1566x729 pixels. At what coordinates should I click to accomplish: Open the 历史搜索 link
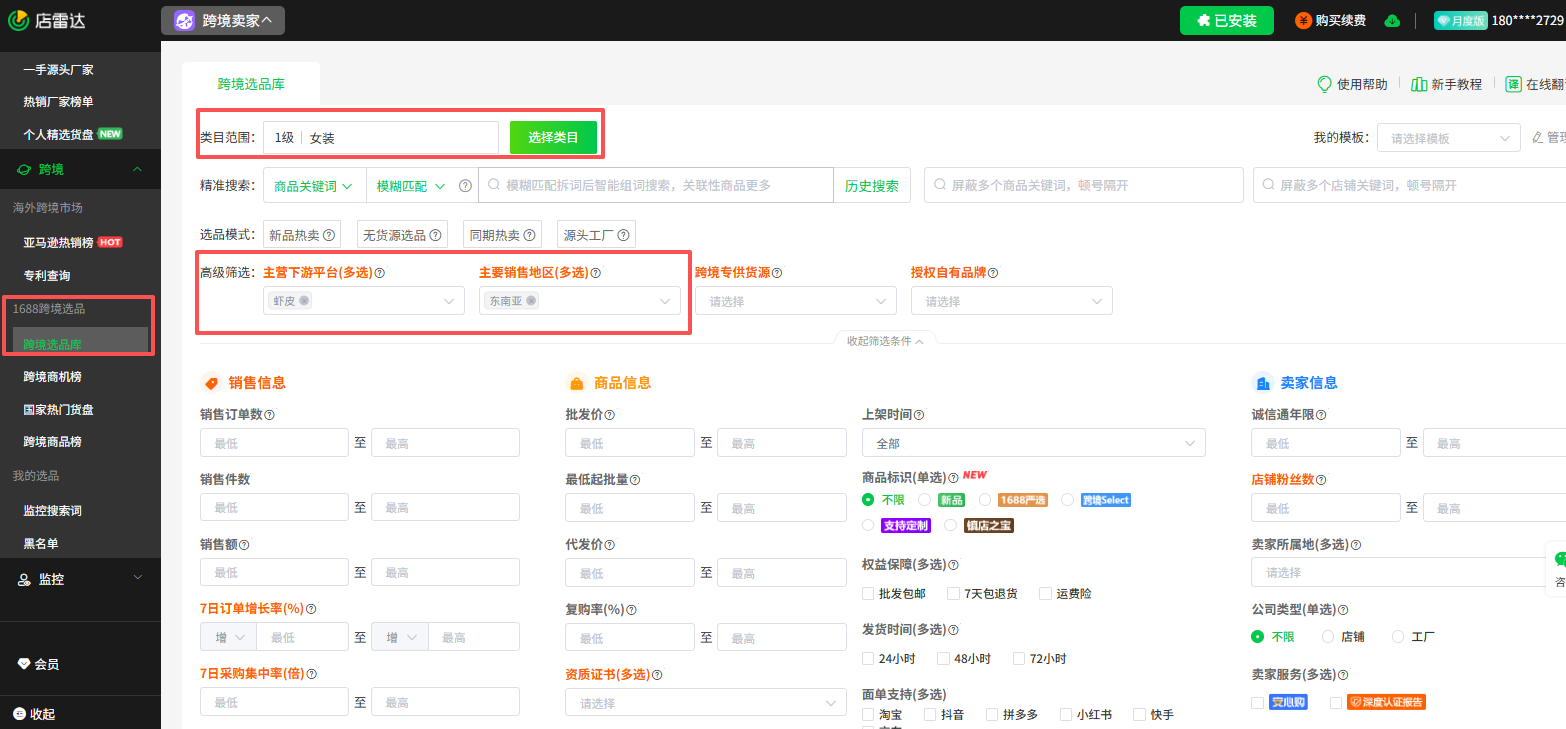[x=870, y=184]
